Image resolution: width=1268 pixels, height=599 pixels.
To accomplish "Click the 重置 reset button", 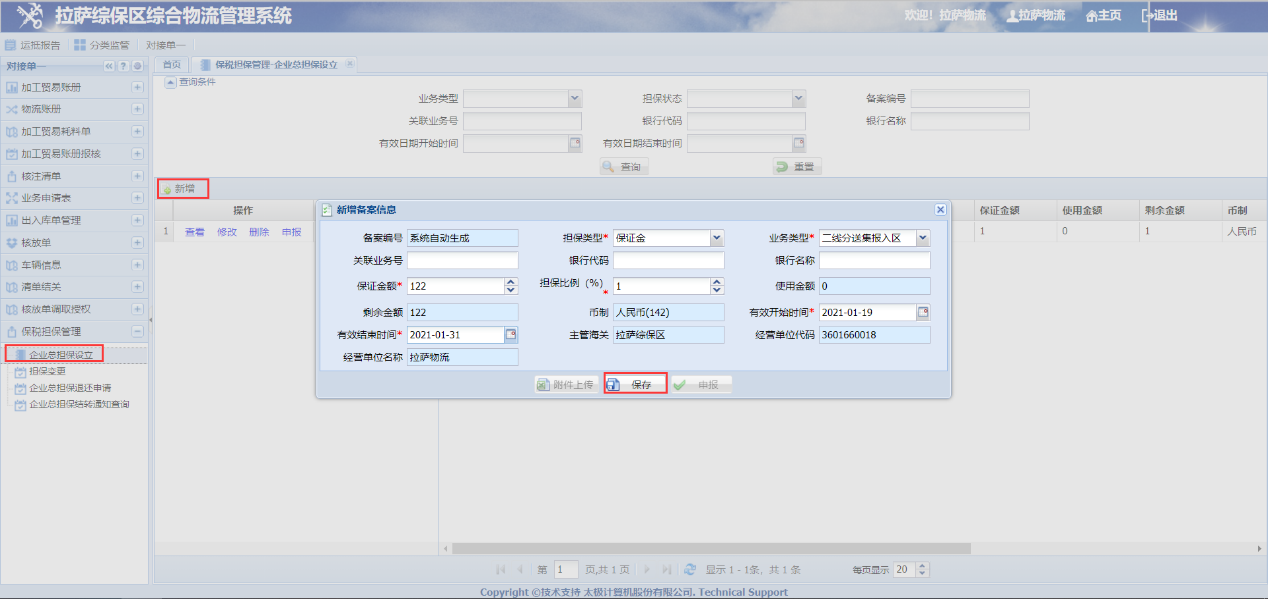I will tap(796, 167).
